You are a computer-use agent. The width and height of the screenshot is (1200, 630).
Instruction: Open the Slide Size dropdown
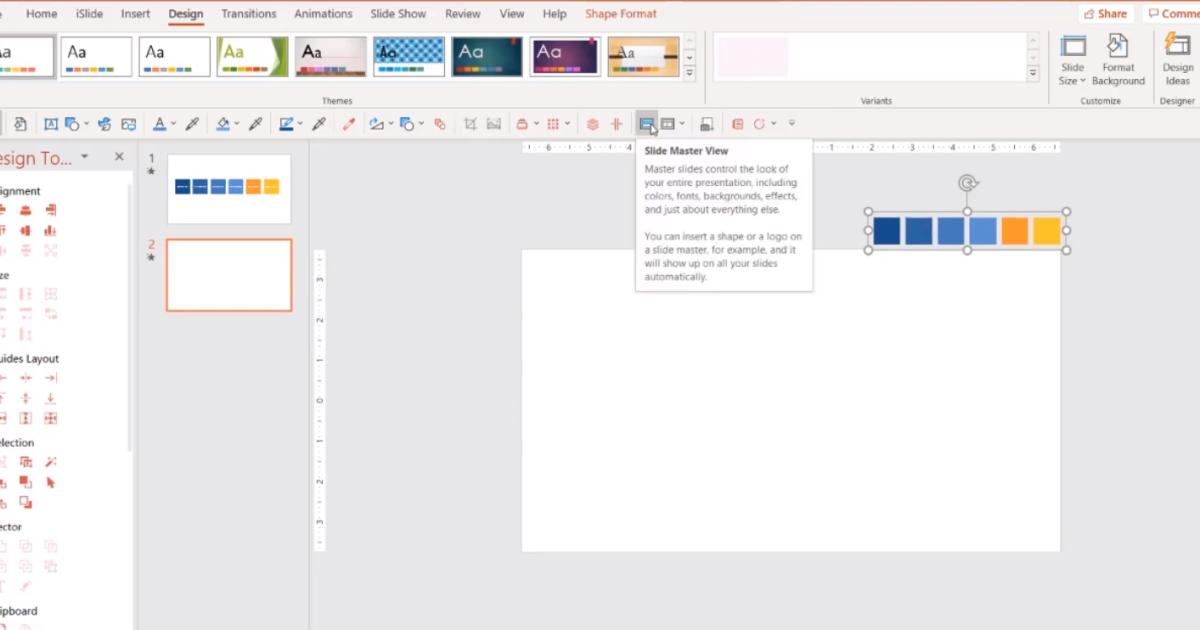(1072, 57)
